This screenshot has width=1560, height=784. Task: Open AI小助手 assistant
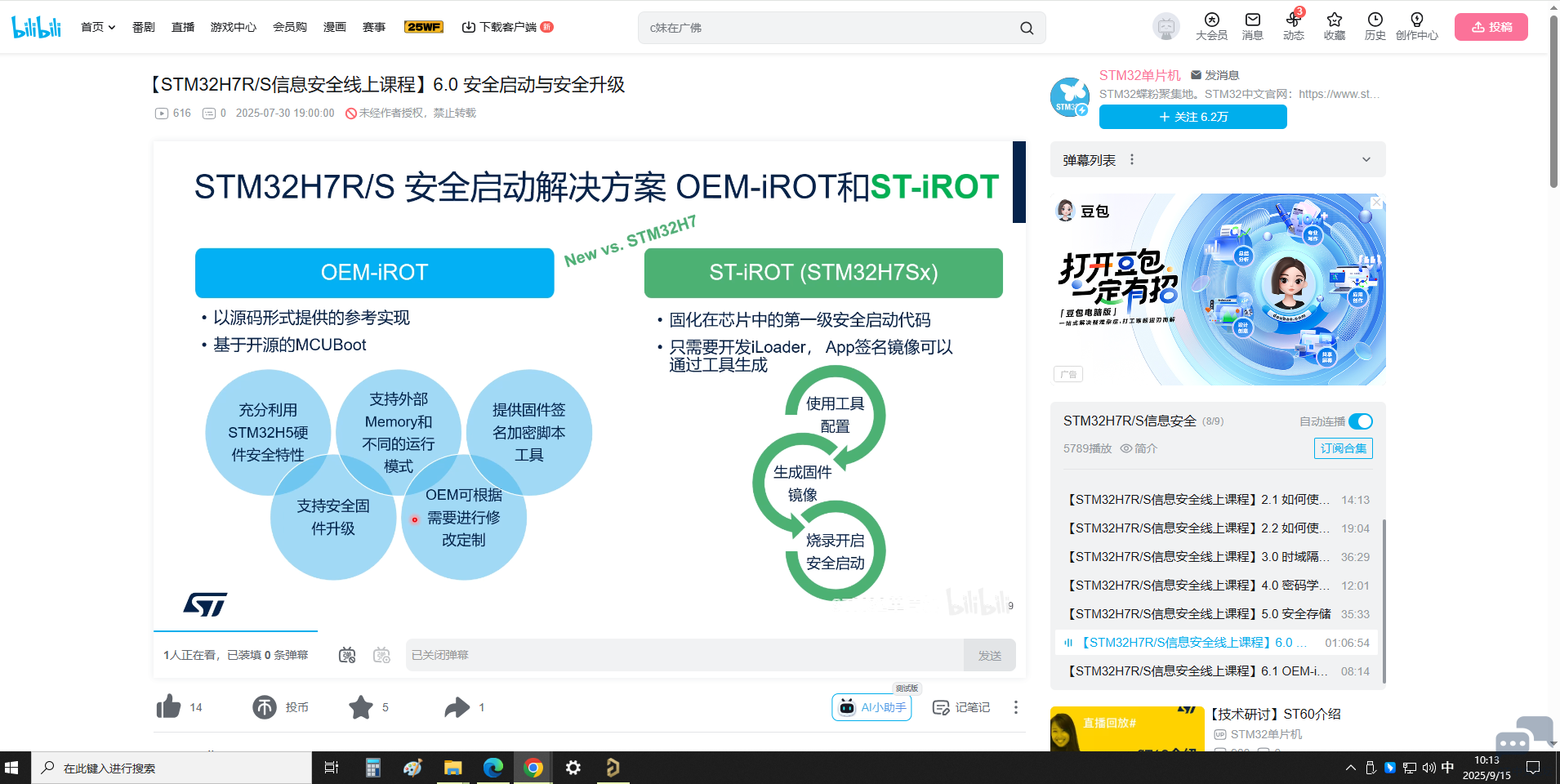[x=871, y=707]
